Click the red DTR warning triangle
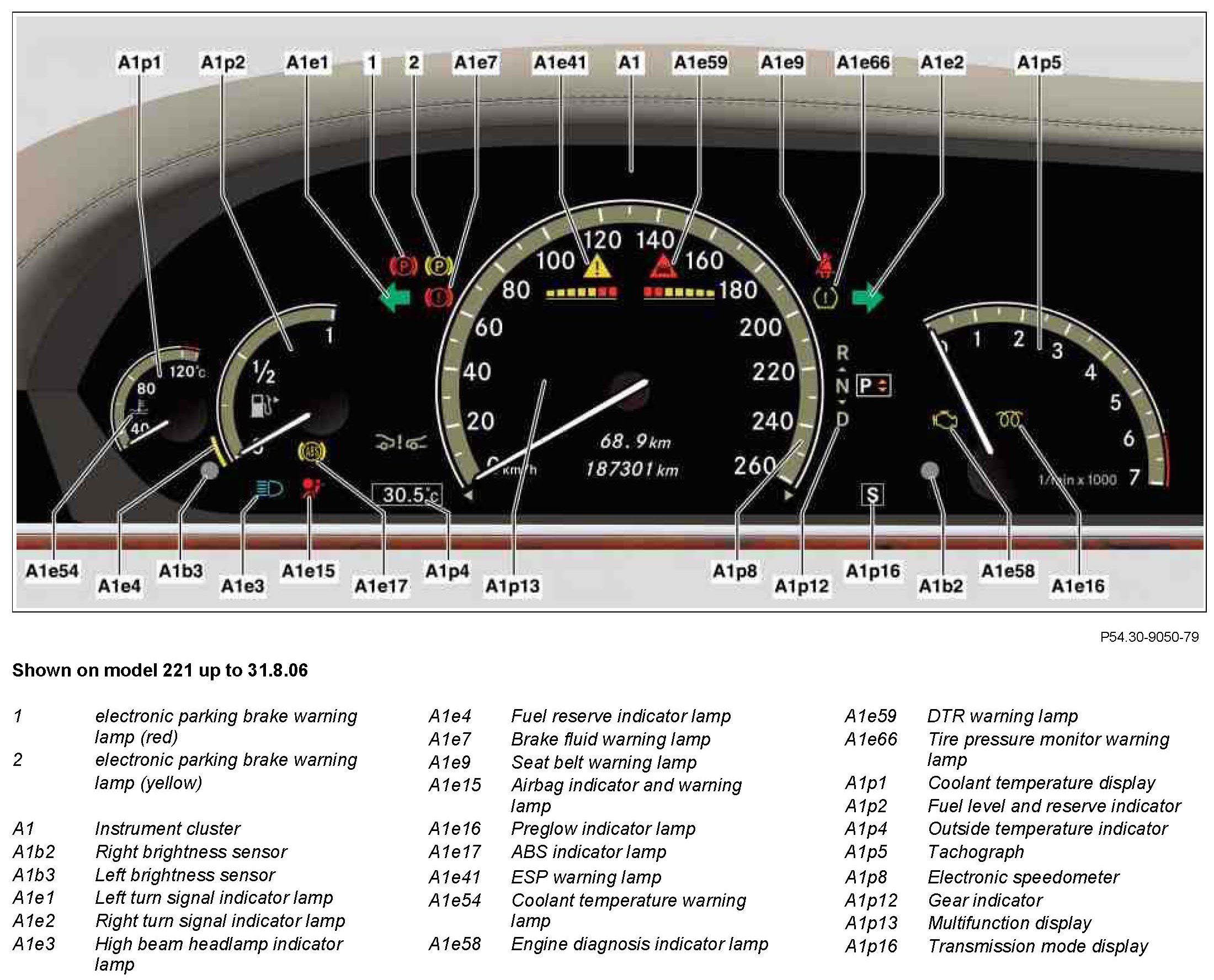 tap(664, 266)
